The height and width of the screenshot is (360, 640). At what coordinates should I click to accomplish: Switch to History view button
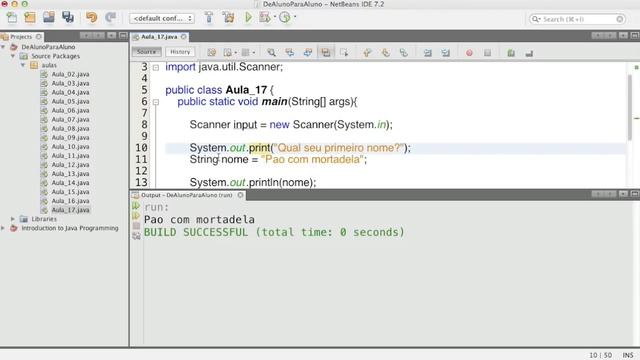(180, 52)
